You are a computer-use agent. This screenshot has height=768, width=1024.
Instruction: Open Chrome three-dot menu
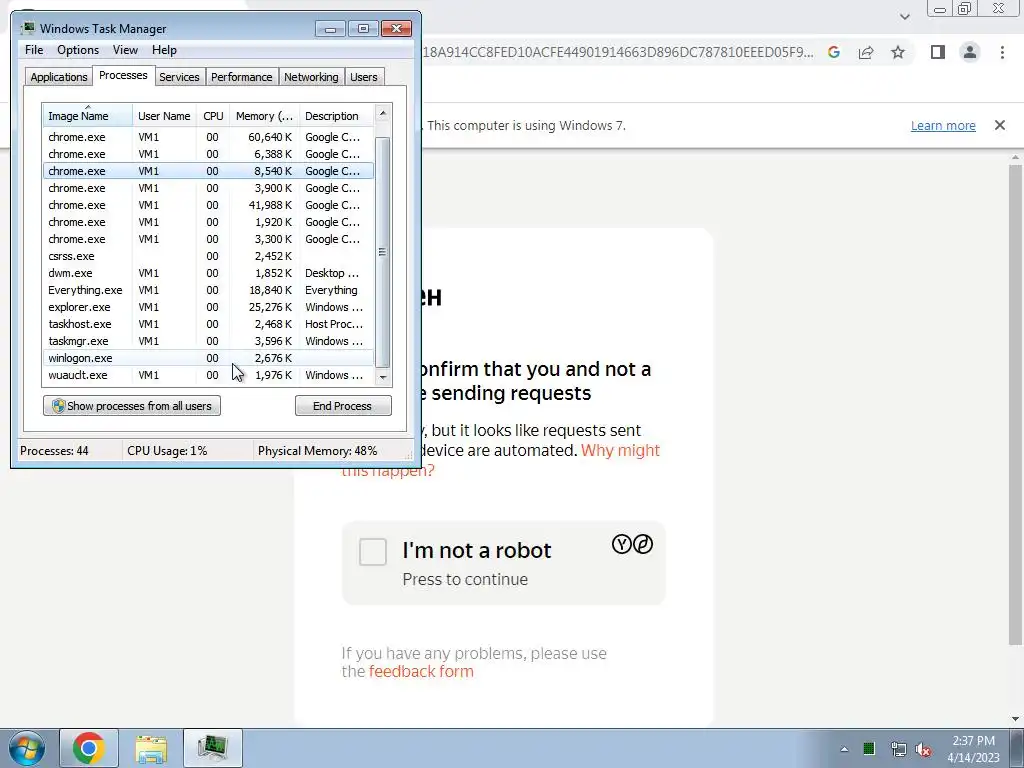click(x=1002, y=52)
